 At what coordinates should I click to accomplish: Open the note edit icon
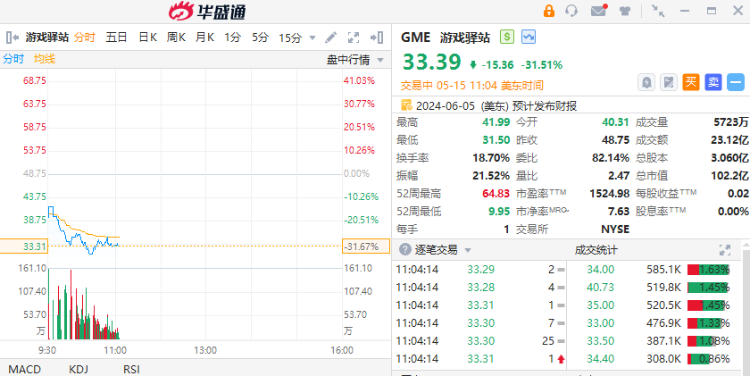coord(669,82)
